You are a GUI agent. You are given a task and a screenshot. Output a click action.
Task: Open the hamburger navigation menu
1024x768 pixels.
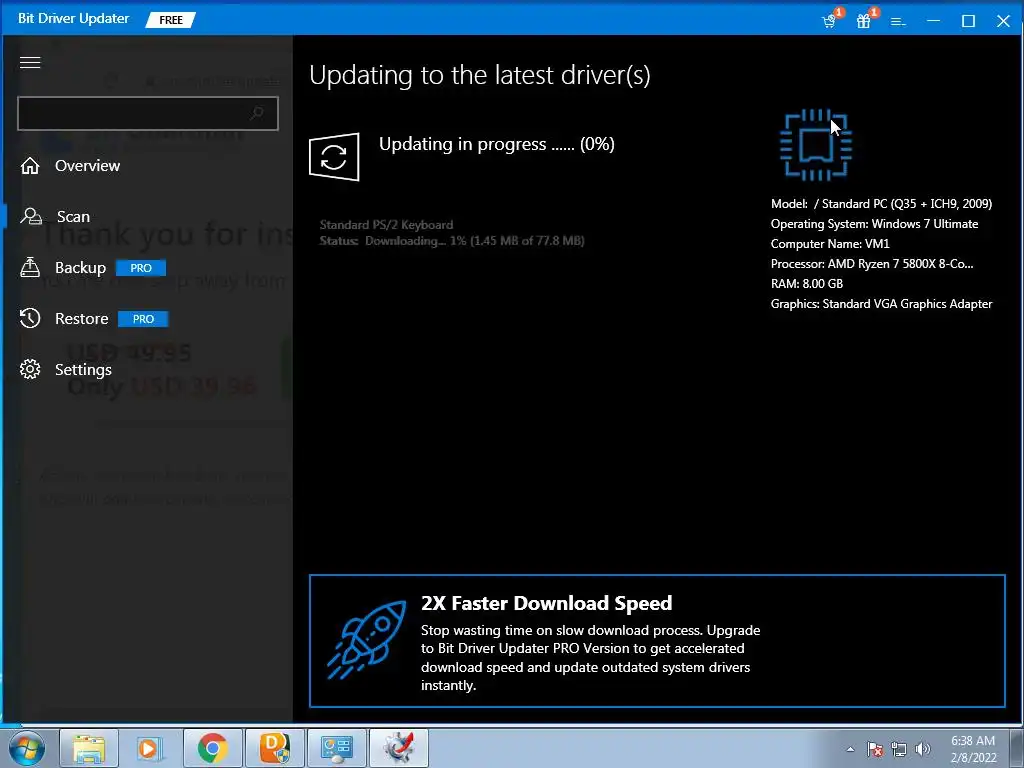(30, 62)
